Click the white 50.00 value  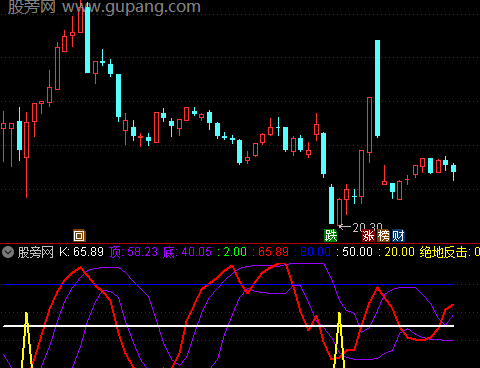coord(357,252)
